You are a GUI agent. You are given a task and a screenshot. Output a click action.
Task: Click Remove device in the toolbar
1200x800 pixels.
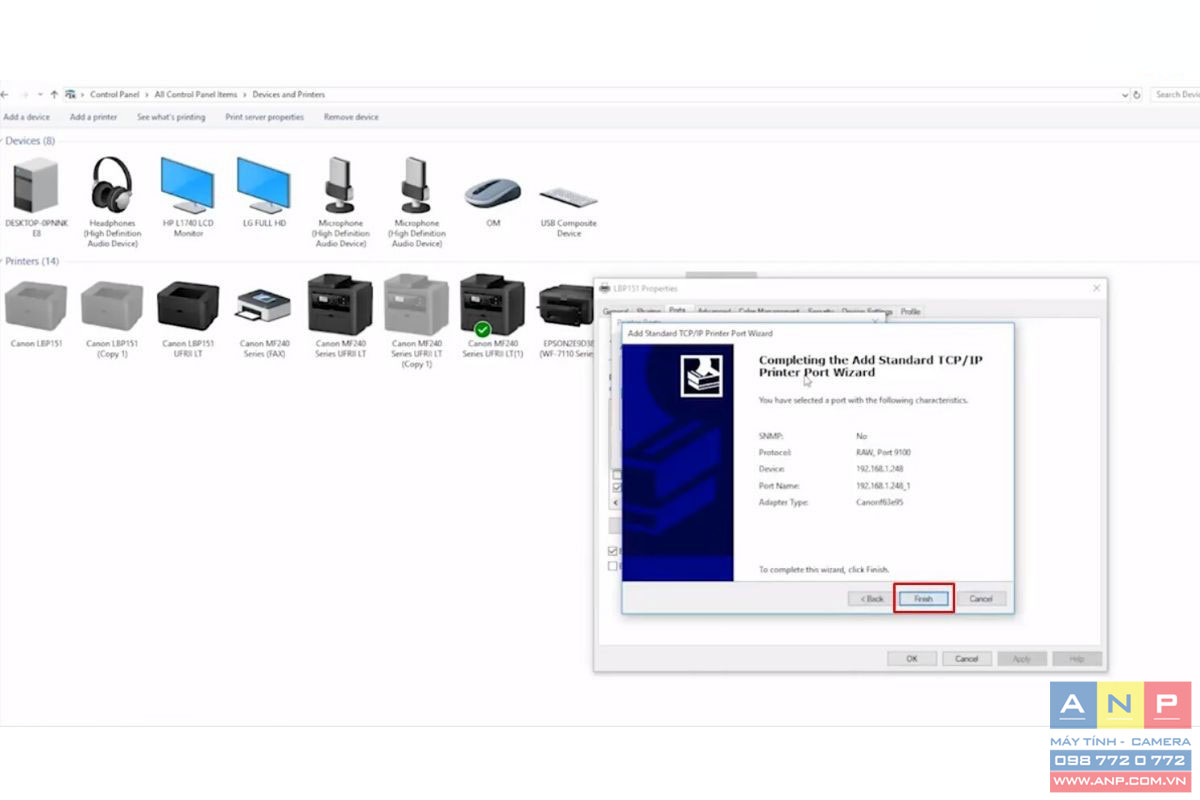coord(351,117)
